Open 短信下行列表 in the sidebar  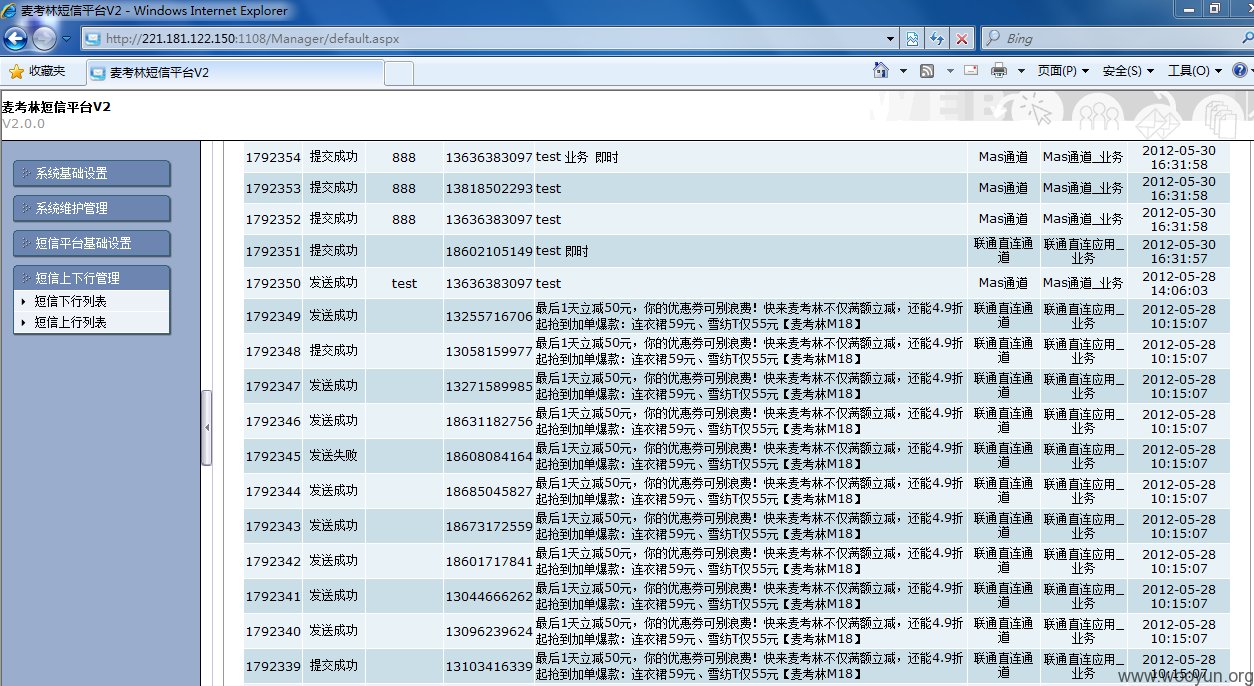(71, 301)
